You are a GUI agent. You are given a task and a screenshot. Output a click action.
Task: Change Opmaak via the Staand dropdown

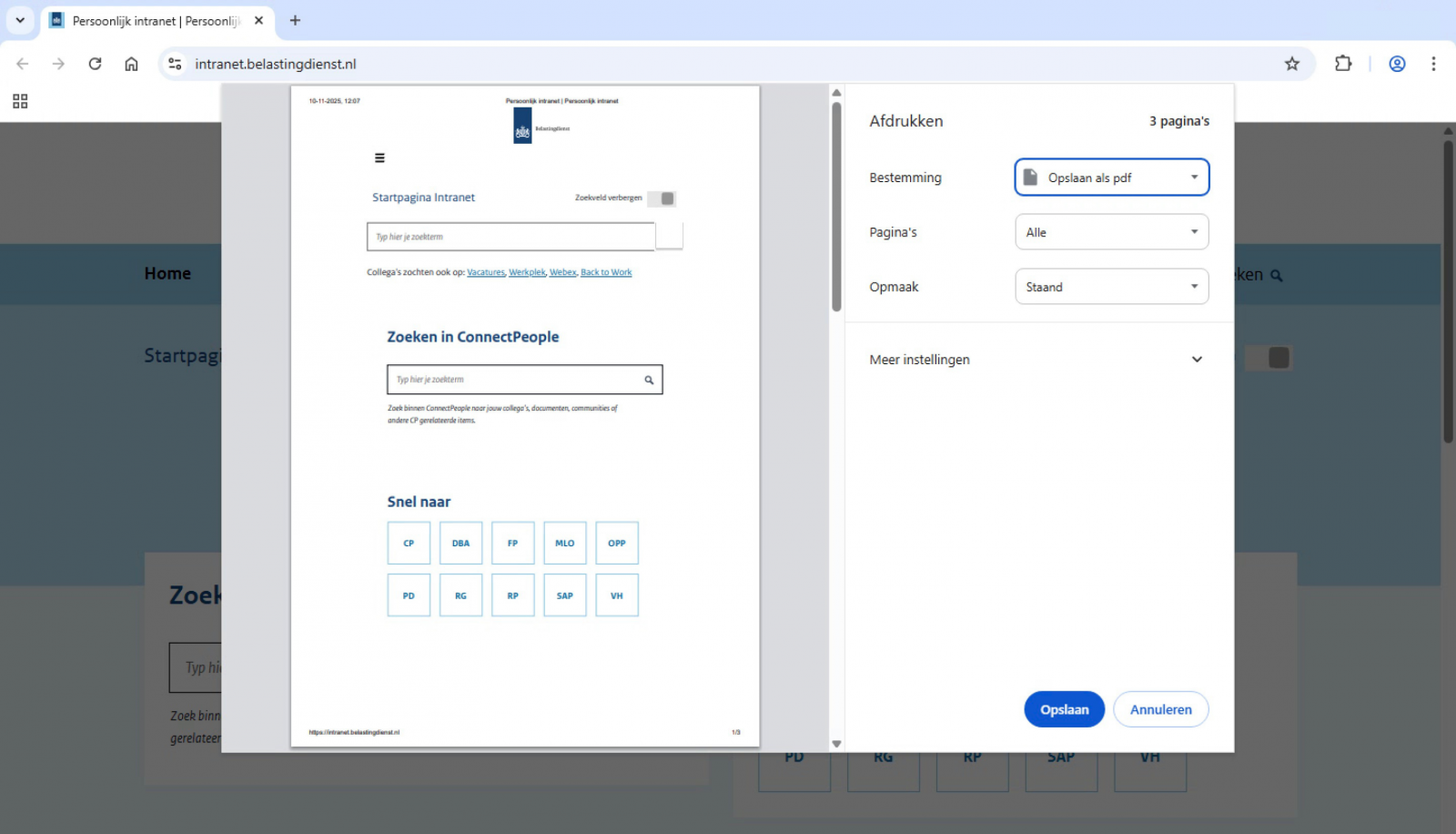tap(1111, 286)
